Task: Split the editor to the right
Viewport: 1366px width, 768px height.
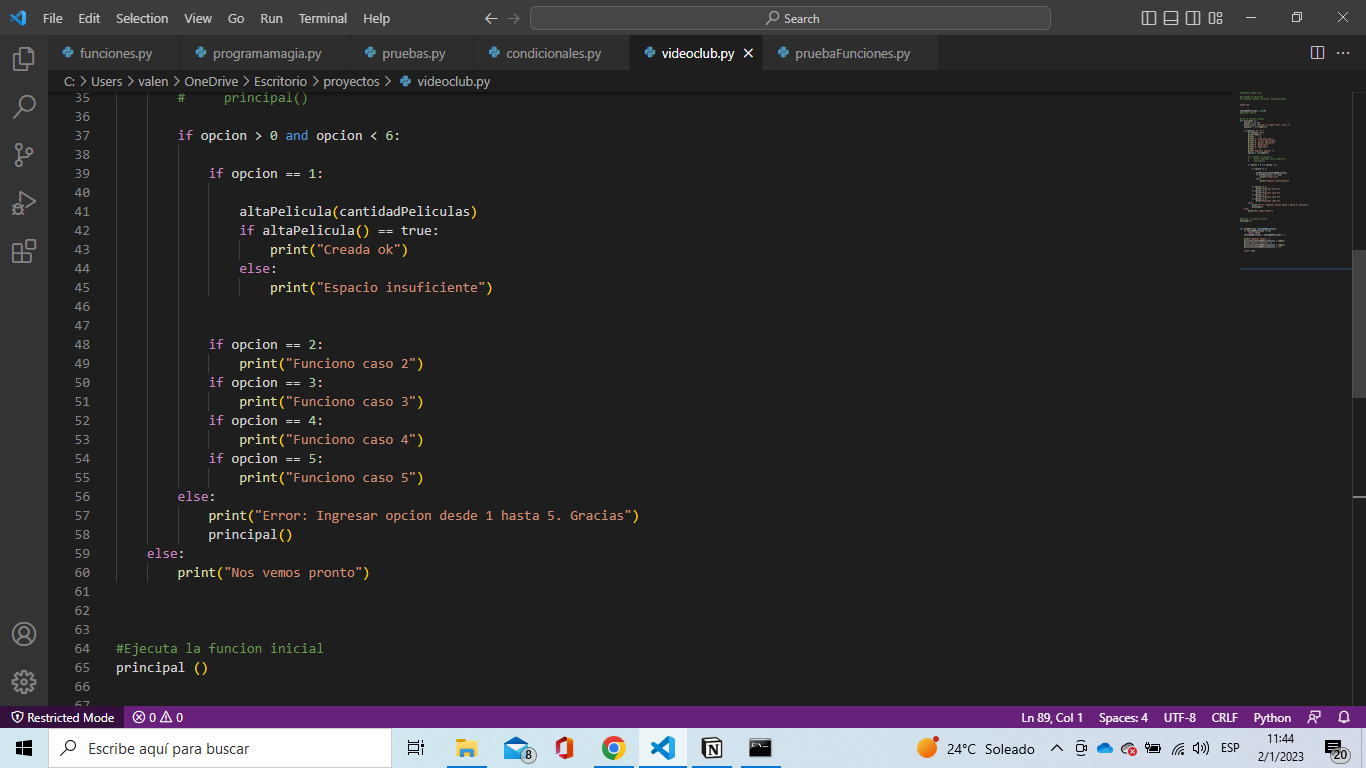Action: pyautogui.click(x=1317, y=53)
